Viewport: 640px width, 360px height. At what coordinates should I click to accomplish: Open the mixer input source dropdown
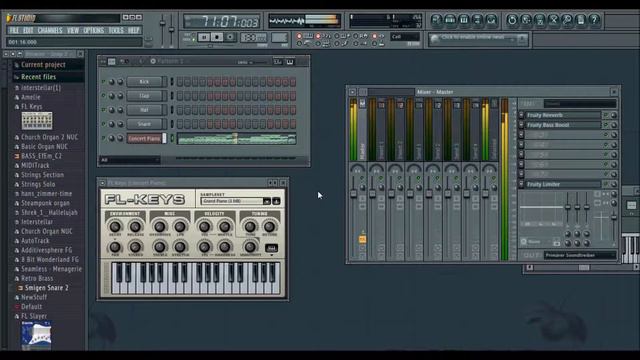click(580, 104)
